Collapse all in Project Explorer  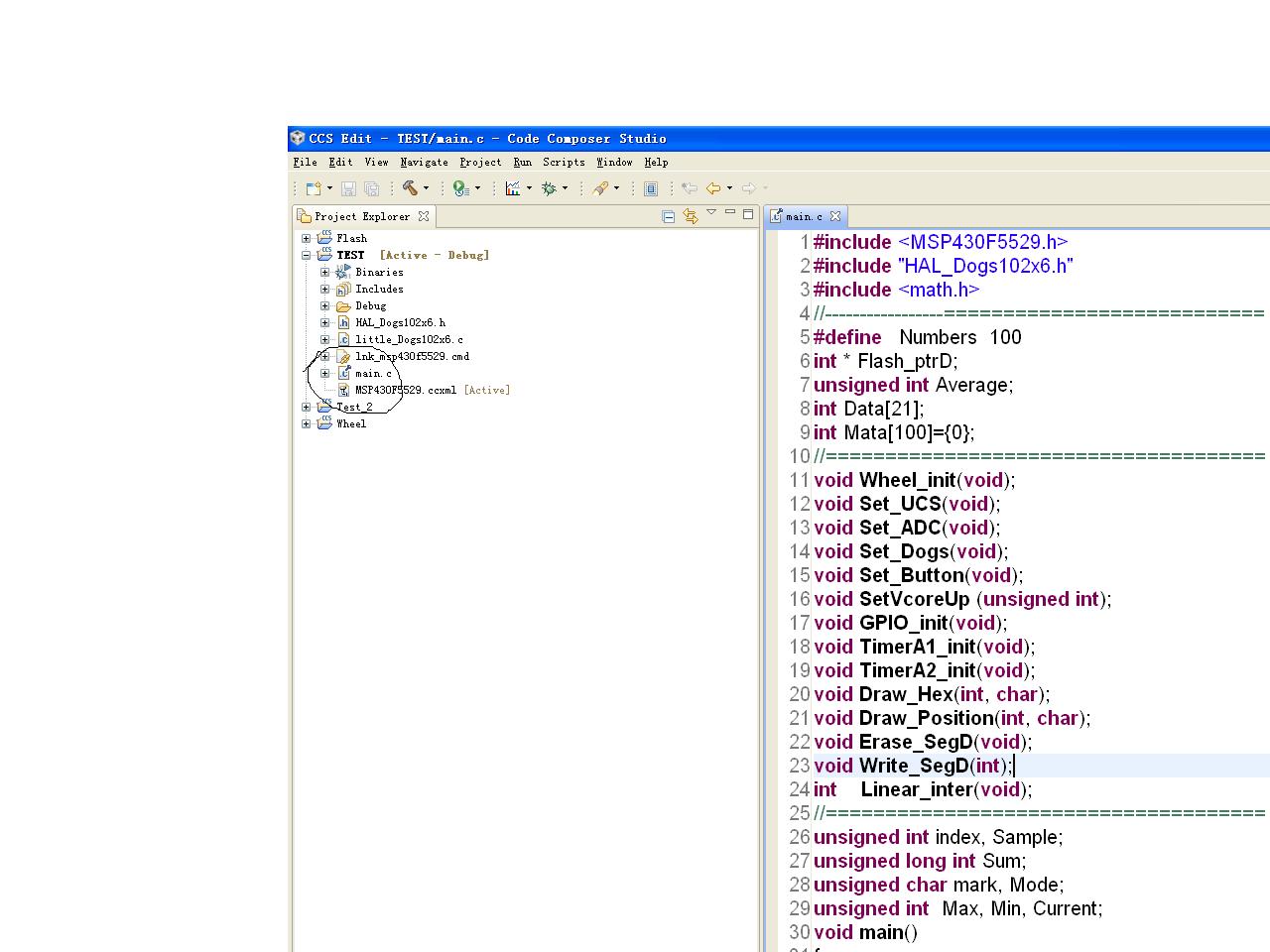pos(668,216)
